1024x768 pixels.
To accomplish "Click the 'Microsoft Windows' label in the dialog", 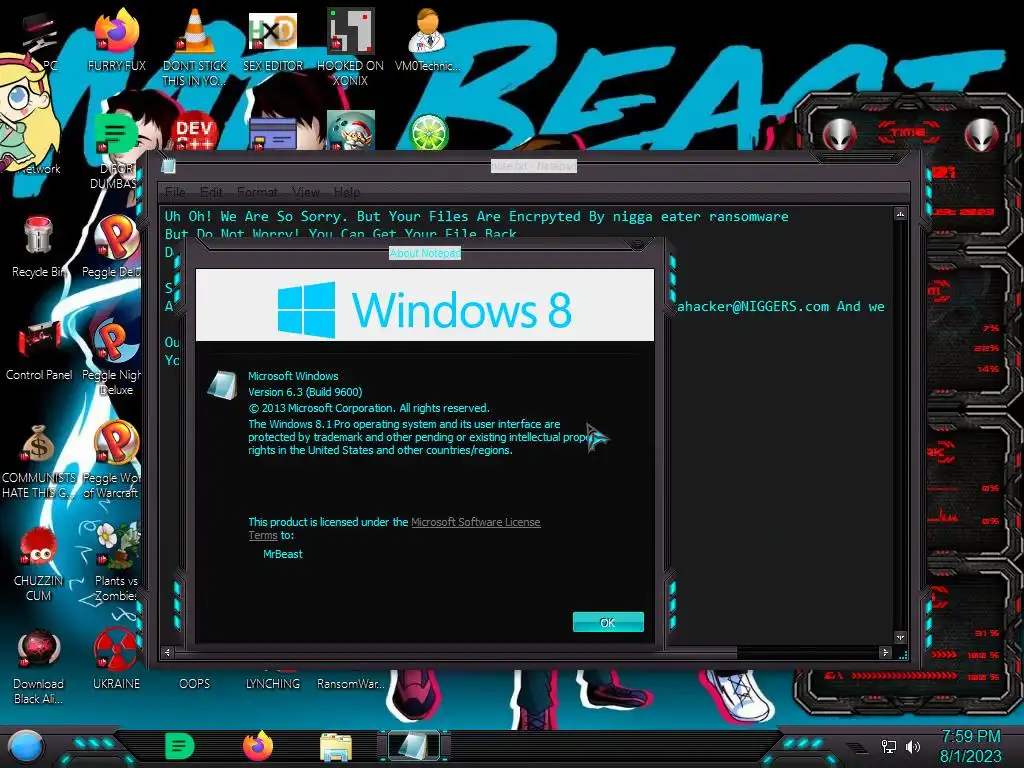I will (293, 376).
